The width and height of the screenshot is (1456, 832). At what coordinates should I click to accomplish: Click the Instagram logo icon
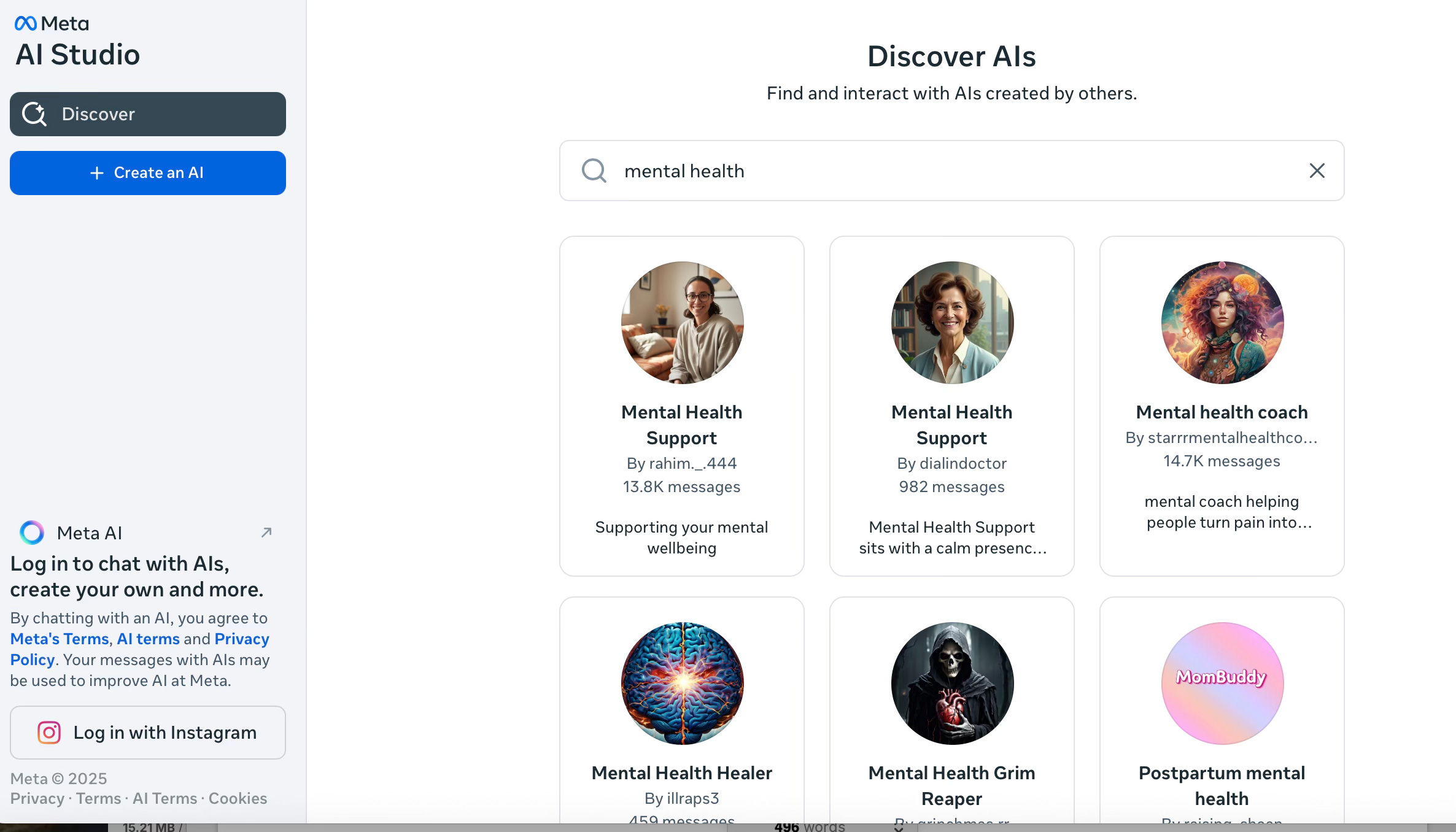pyautogui.click(x=49, y=733)
